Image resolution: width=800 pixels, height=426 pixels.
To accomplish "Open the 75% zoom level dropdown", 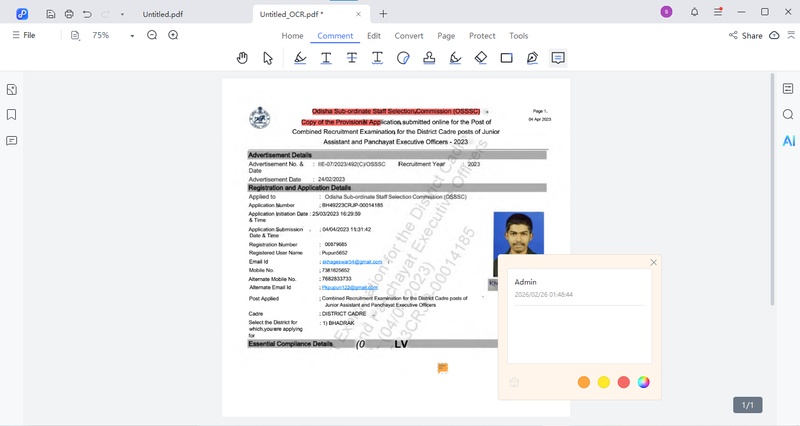I will (x=132, y=36).
